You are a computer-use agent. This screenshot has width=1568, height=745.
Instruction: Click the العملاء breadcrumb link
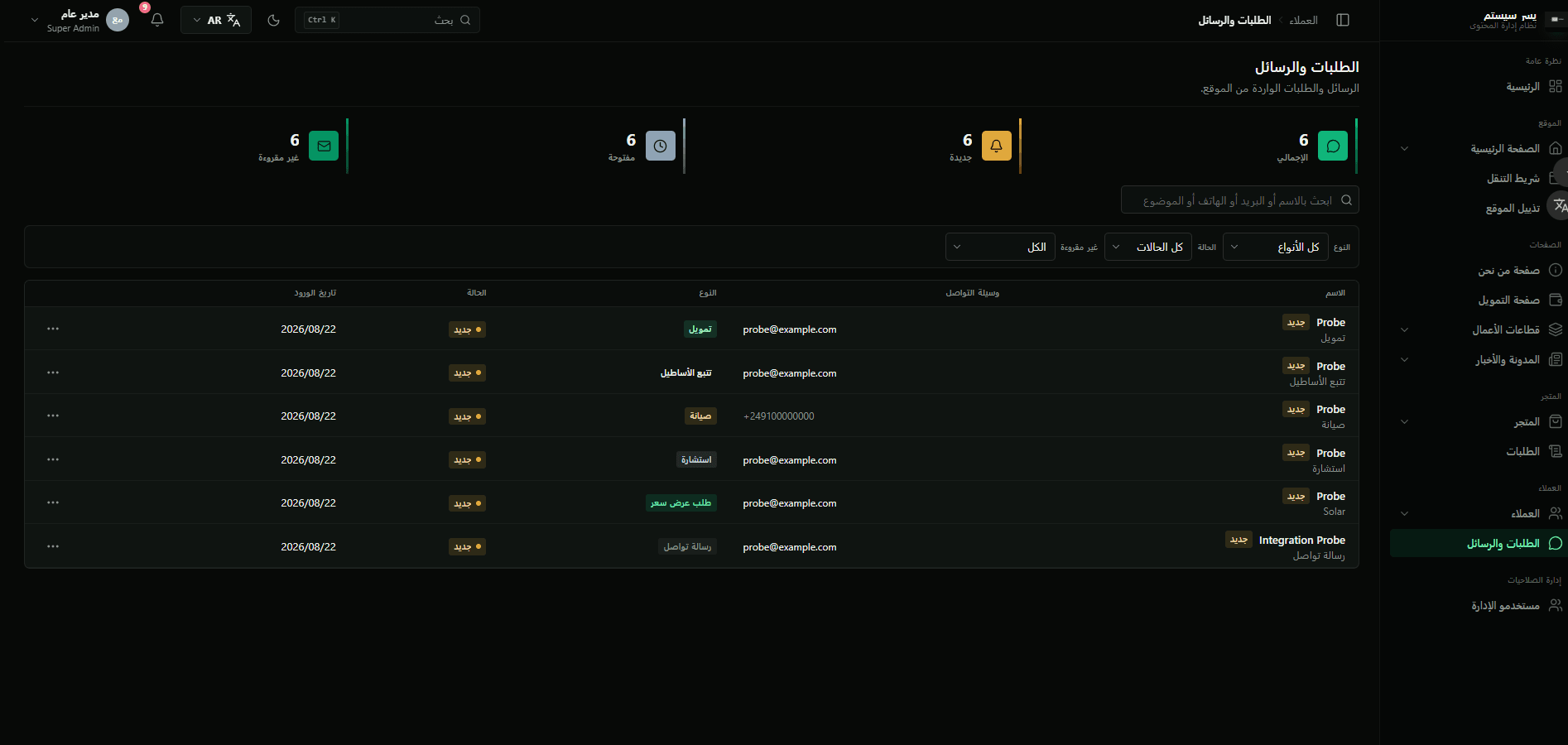[x=1303, y=20]
